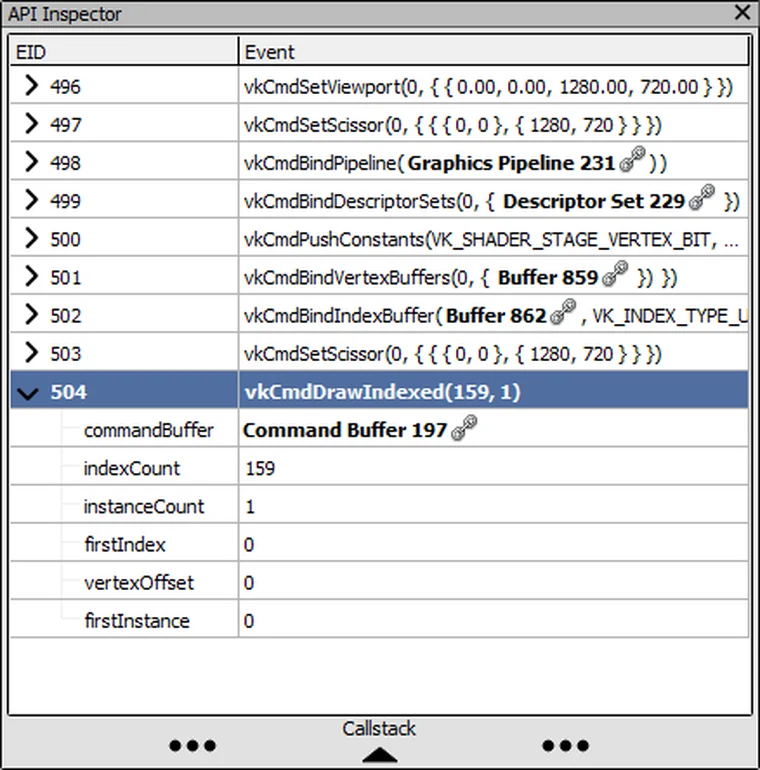Screen dimensions: 760x770
Task: Select the commandBuffer parameter row
Action: (x=380, y=430)
